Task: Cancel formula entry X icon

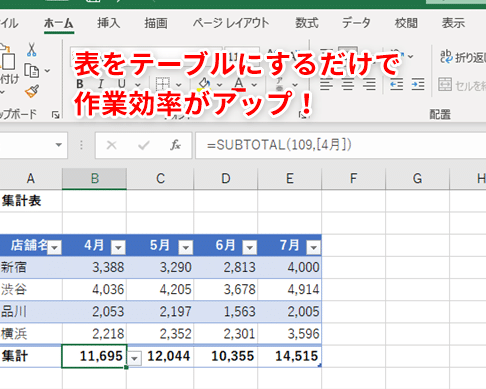Action: (x=111, y=145)
